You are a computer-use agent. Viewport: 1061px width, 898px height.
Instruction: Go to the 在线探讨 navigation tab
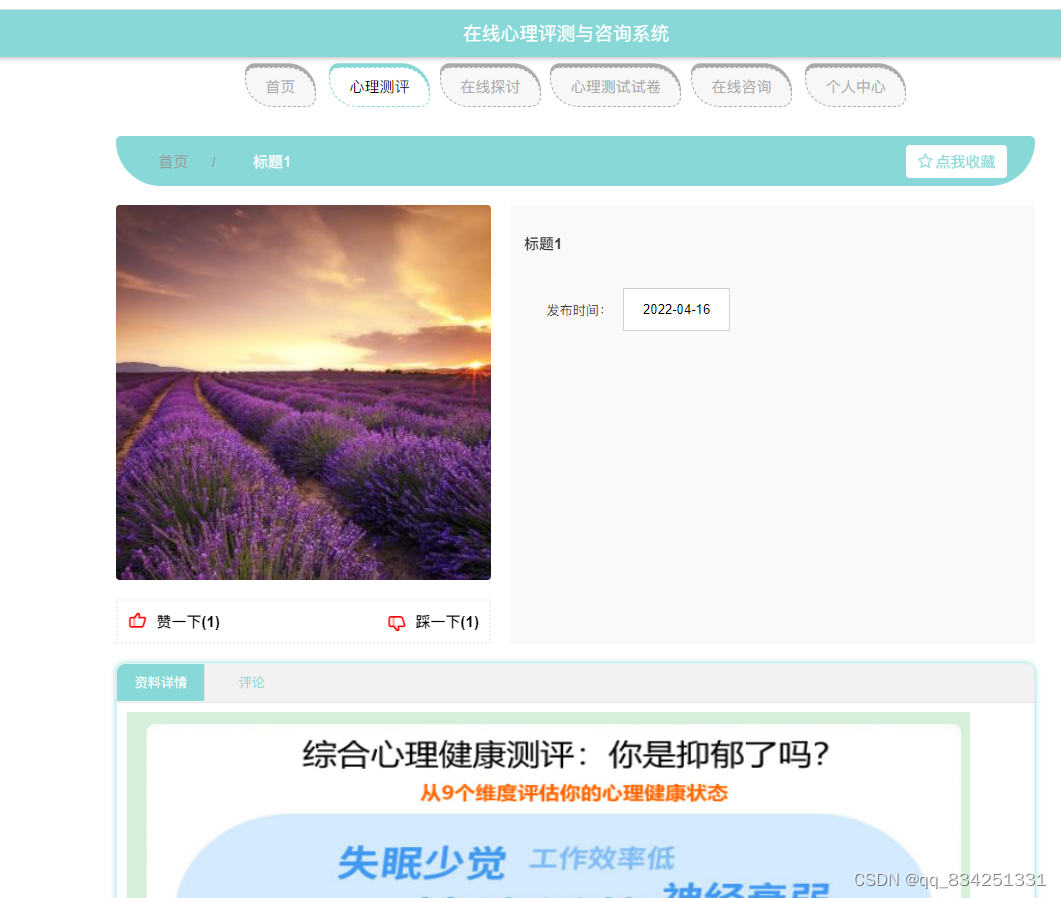(491, 86)
